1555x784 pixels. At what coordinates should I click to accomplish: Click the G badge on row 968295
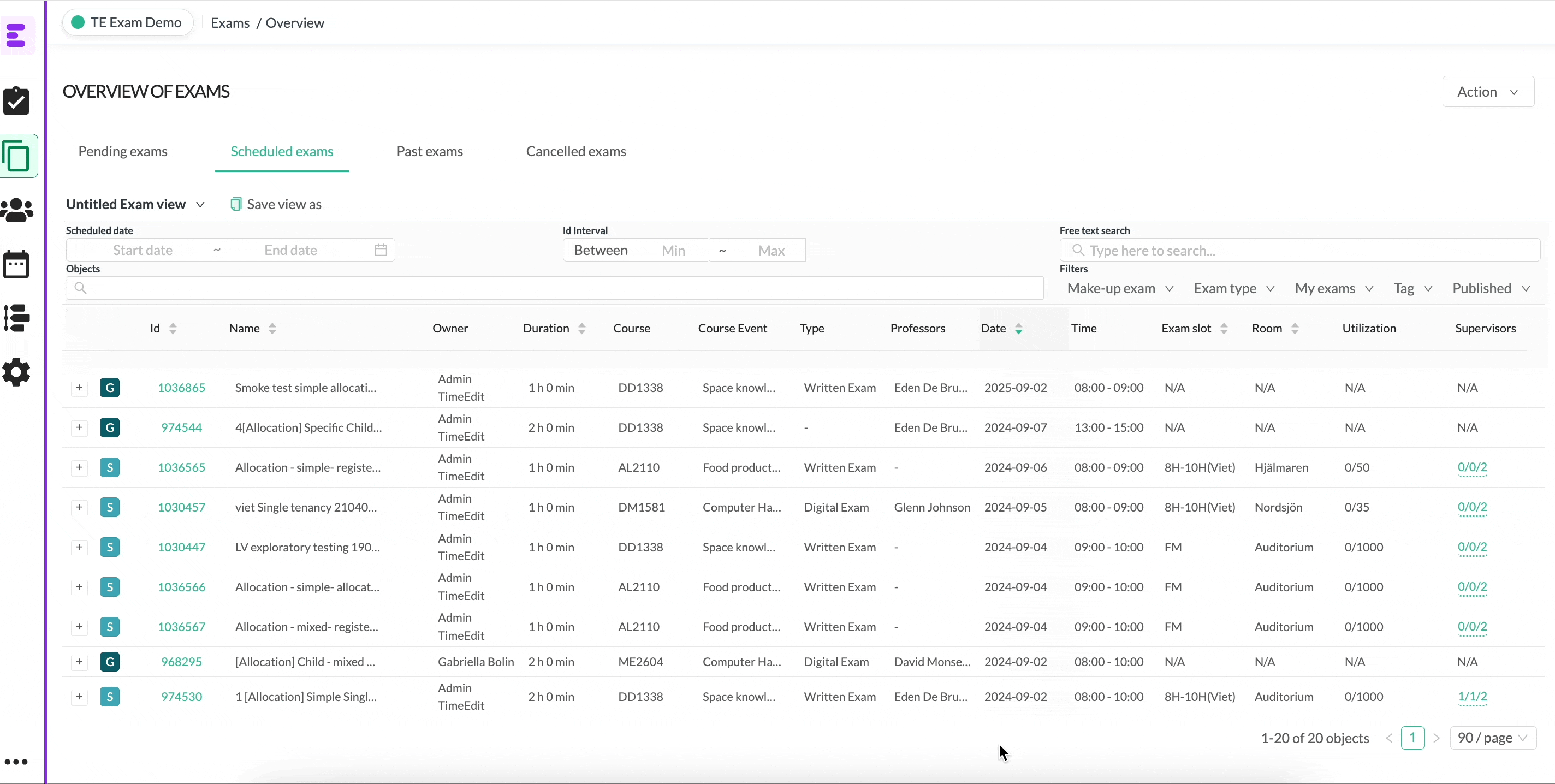(x=110, y=662)
